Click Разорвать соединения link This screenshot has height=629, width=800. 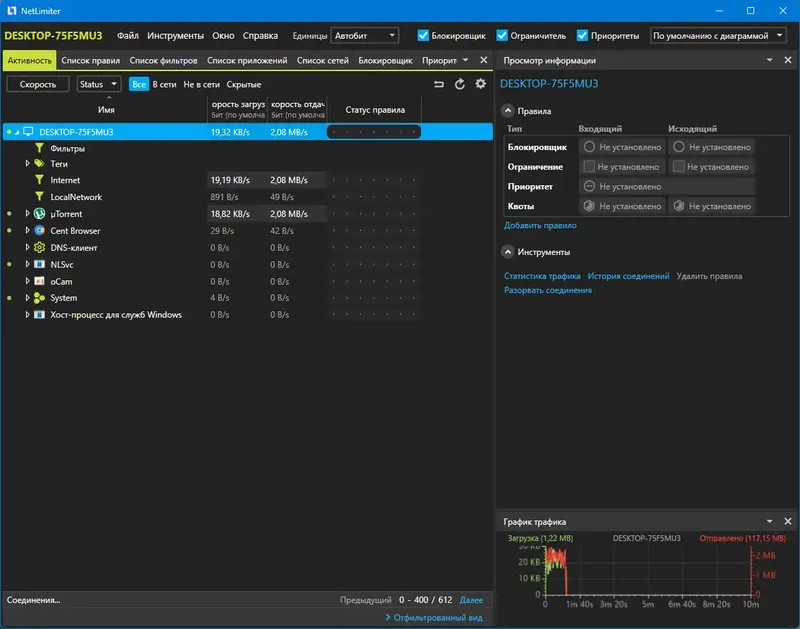(548, 290)
